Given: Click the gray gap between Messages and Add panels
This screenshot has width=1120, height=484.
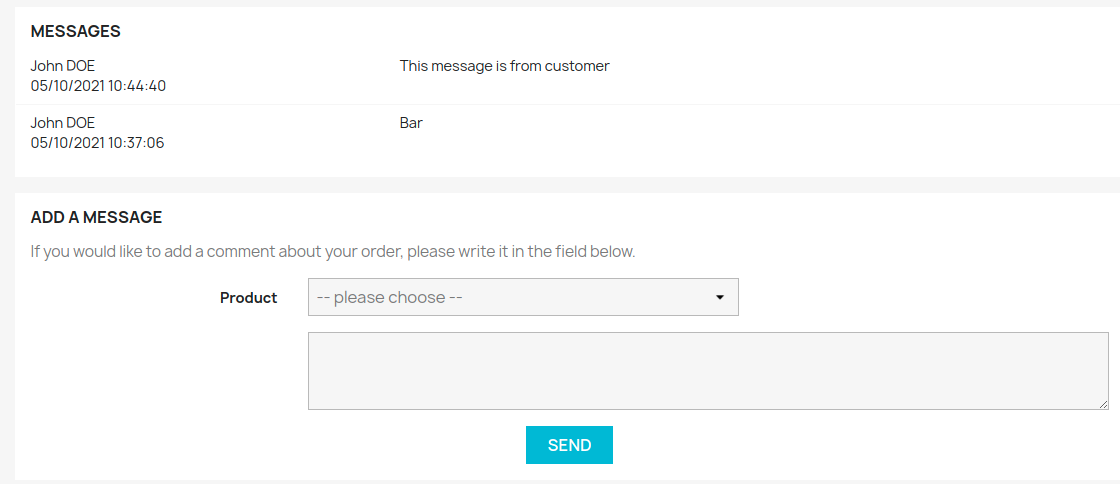Looking at the screenshot, I should [x=567, y=185].
